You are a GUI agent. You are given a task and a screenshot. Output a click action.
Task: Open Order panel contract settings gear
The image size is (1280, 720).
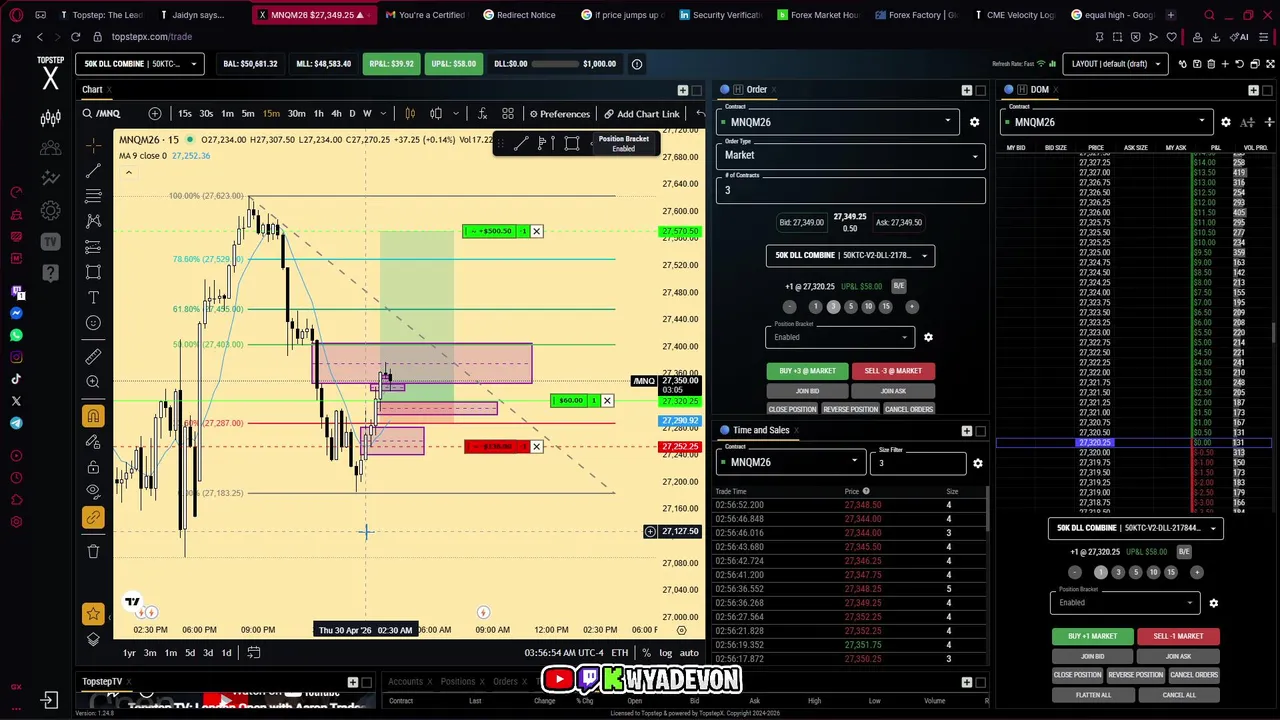tap(974, 122)
